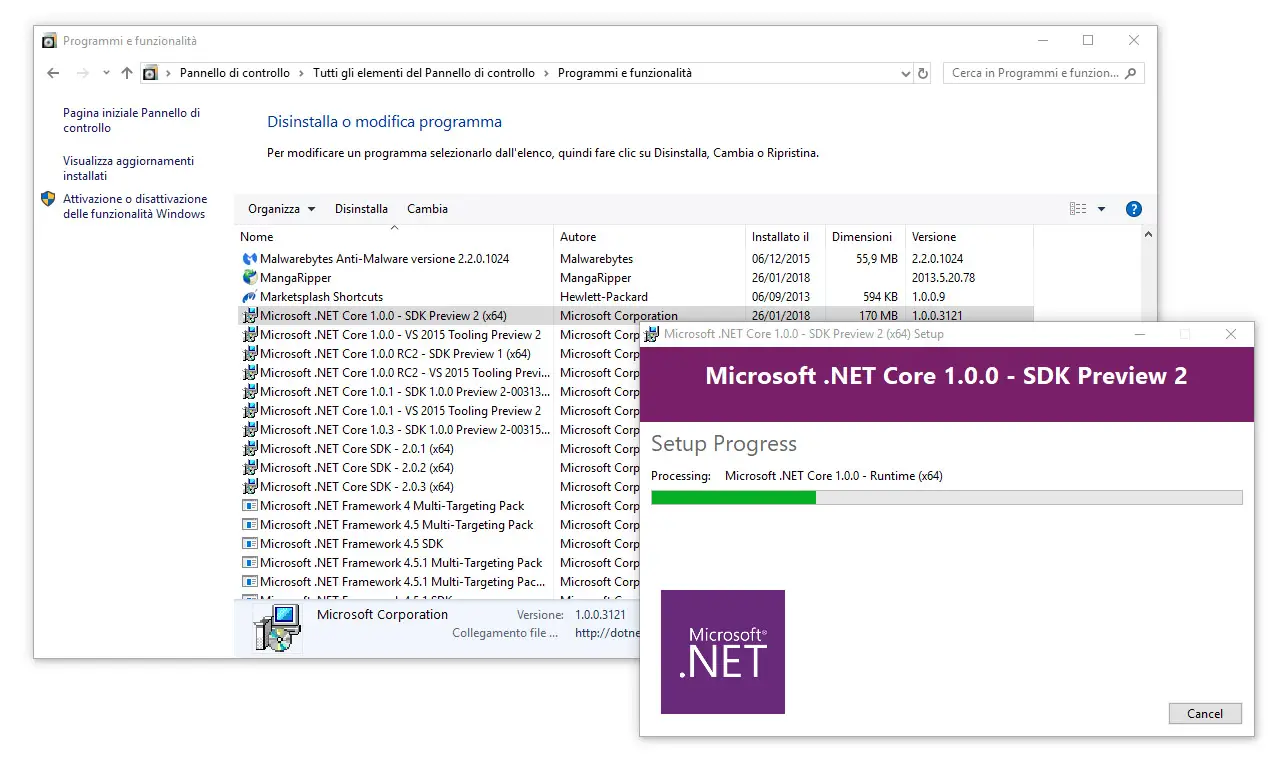Refresh the Programmi e funzionalità list

[923, 73]
